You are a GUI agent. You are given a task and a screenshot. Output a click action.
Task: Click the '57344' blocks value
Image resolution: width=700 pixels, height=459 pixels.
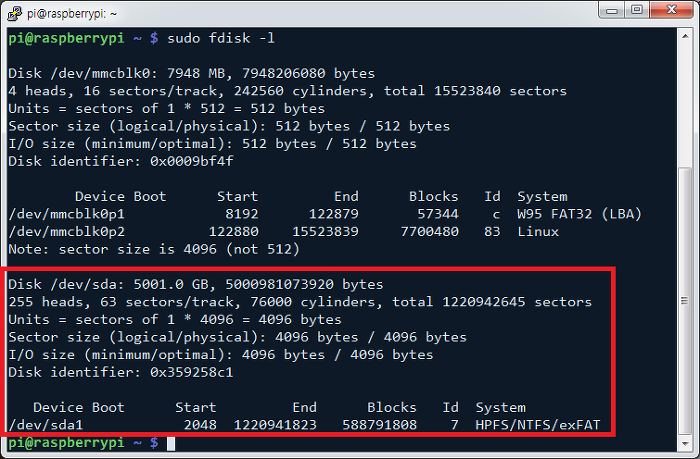(438, 214)
